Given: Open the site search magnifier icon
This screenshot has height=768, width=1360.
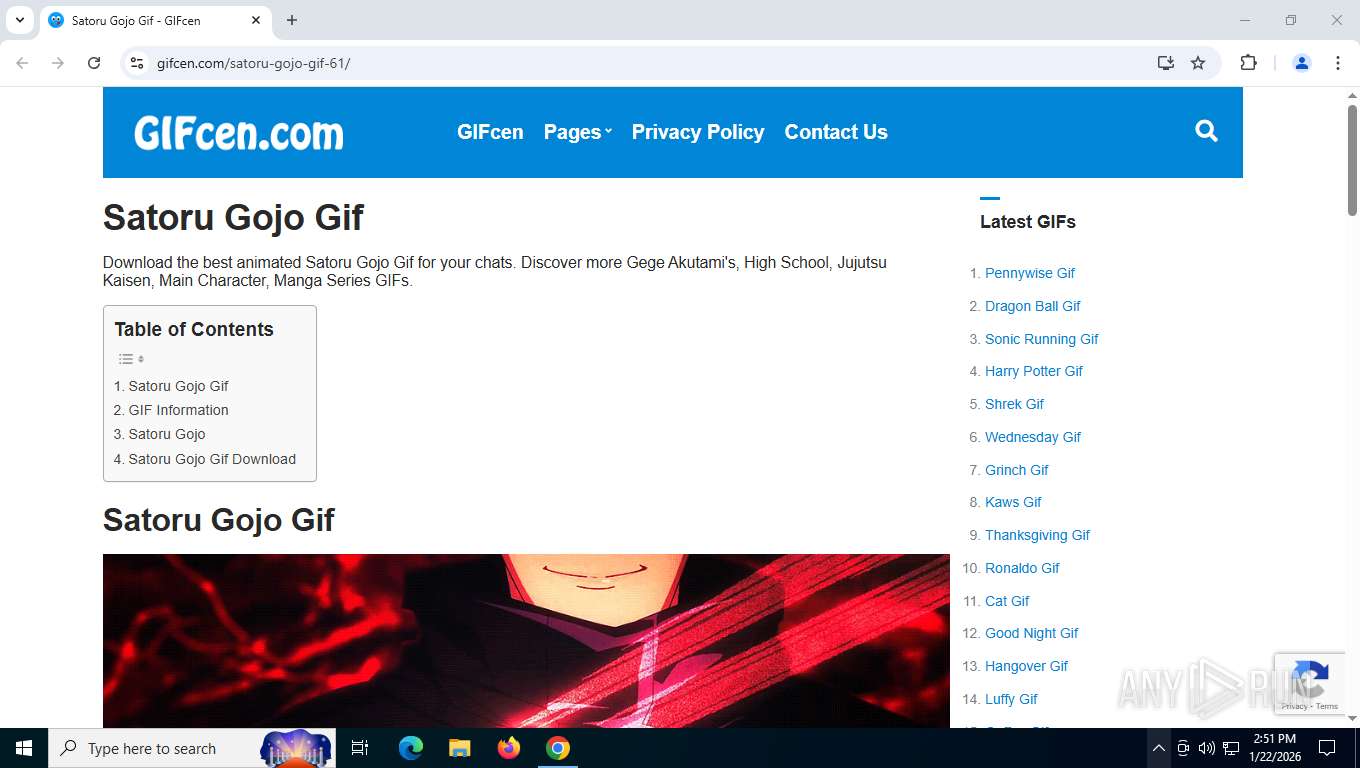Looking at the screenshot, I should [1206, 131].
